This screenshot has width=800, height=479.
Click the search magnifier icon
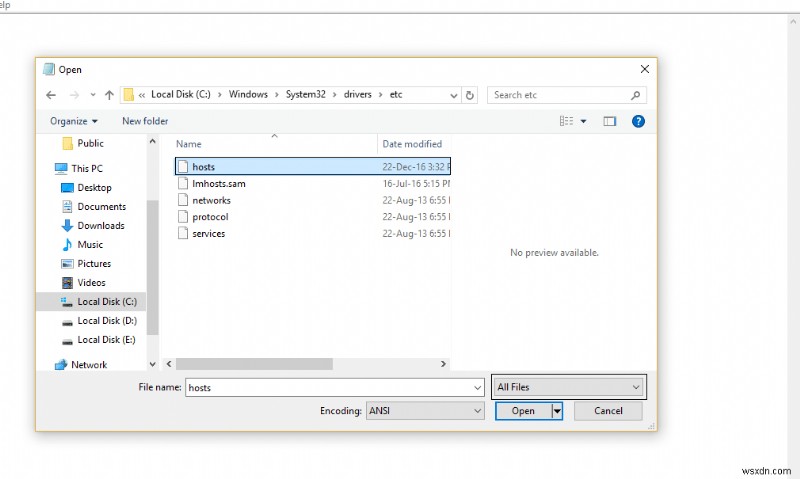(635, 95)
